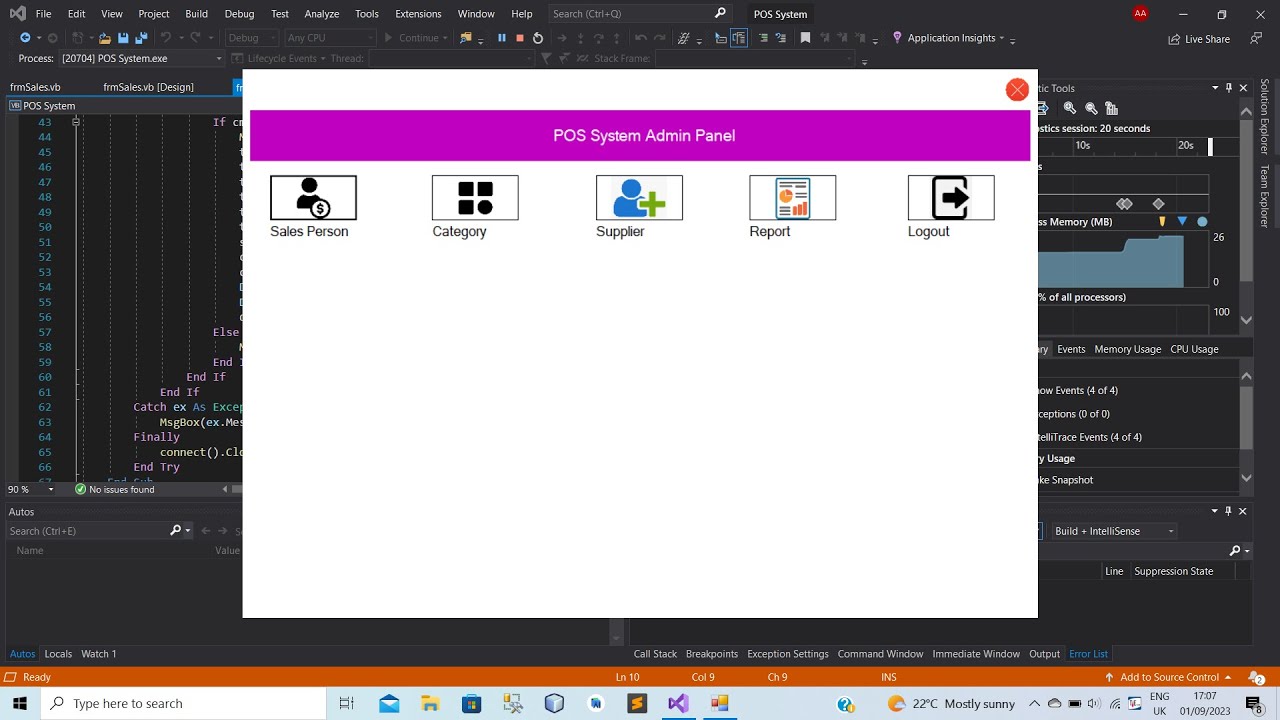Open File Explorer from the taskbar
This screenshot has height=720, width=1280.
(x=430, y=703)
